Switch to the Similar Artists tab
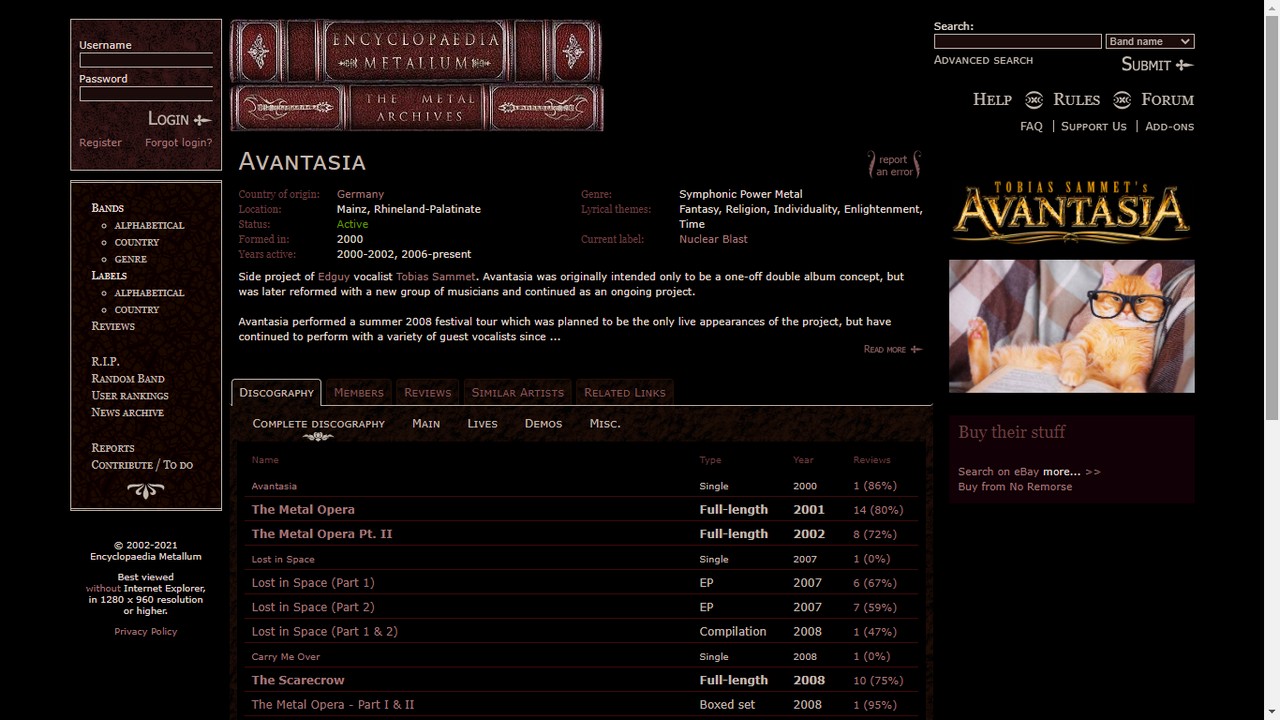The image size is (1280, 720). (518, 392)
